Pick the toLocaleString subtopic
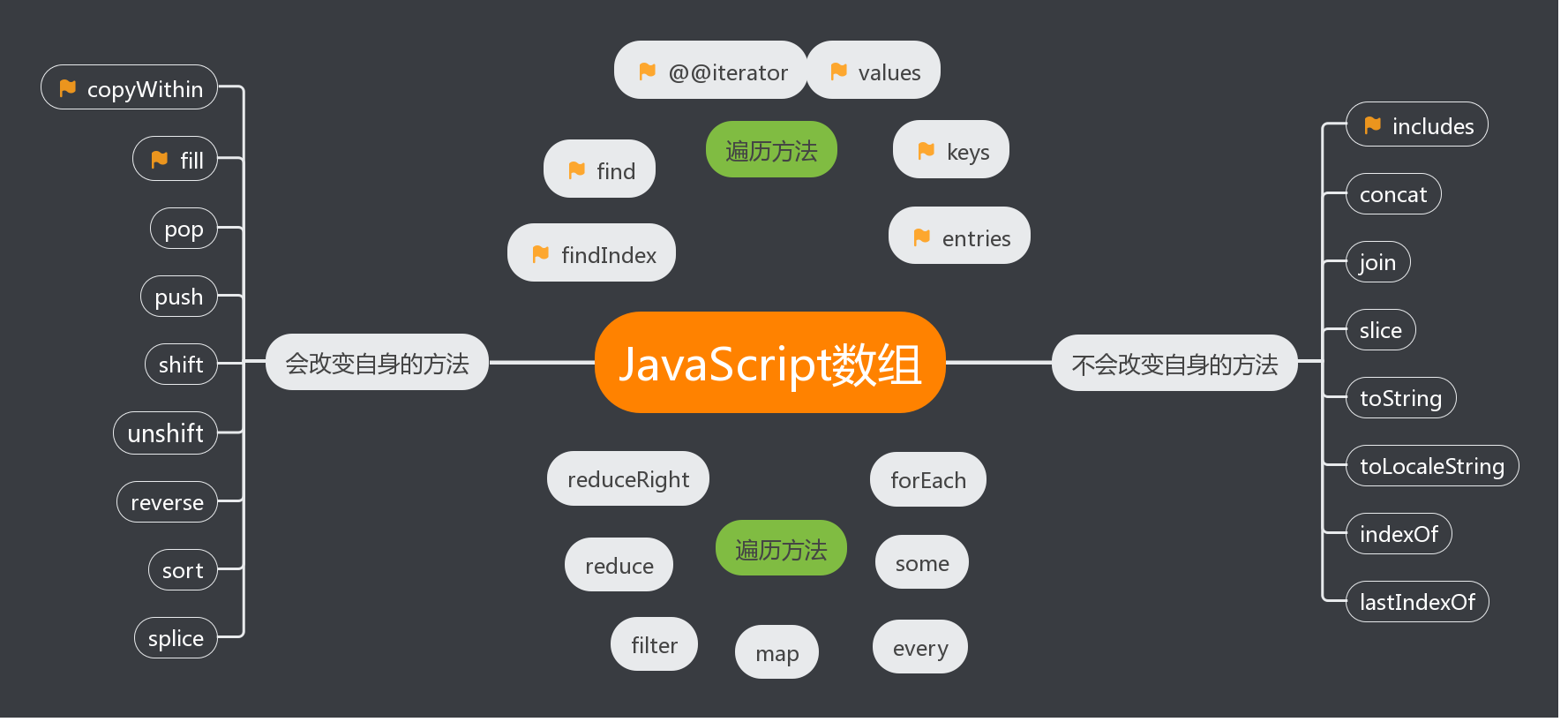 [1431, 466]
